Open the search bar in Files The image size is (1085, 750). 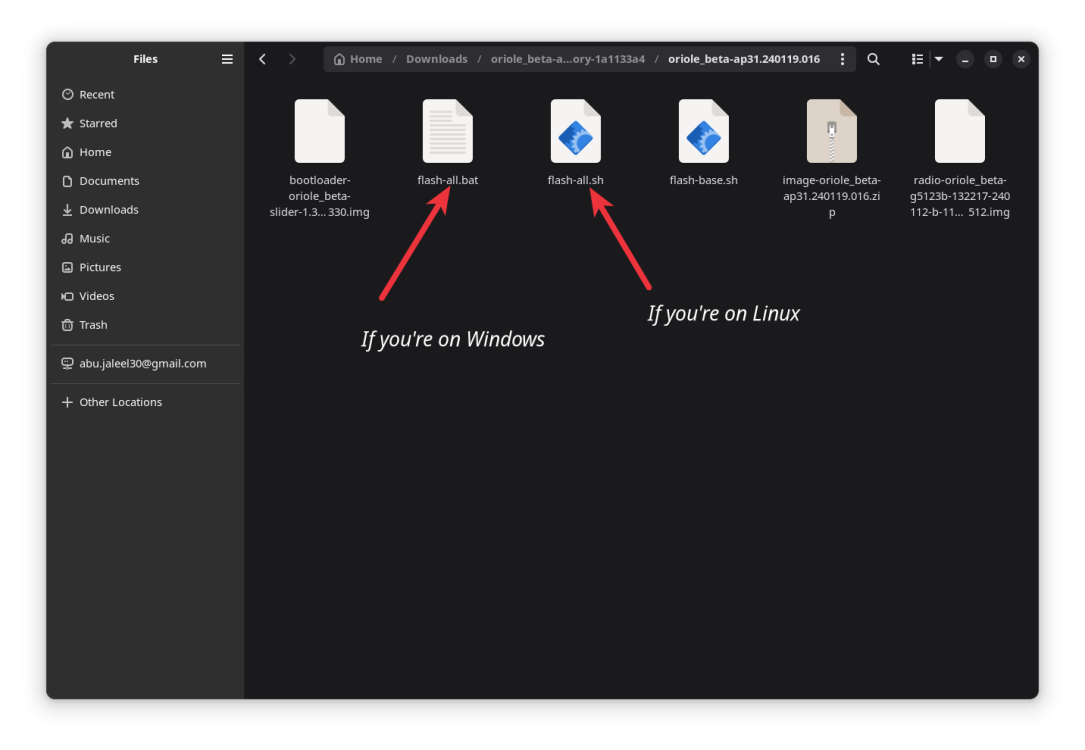[x=873, y=58]
